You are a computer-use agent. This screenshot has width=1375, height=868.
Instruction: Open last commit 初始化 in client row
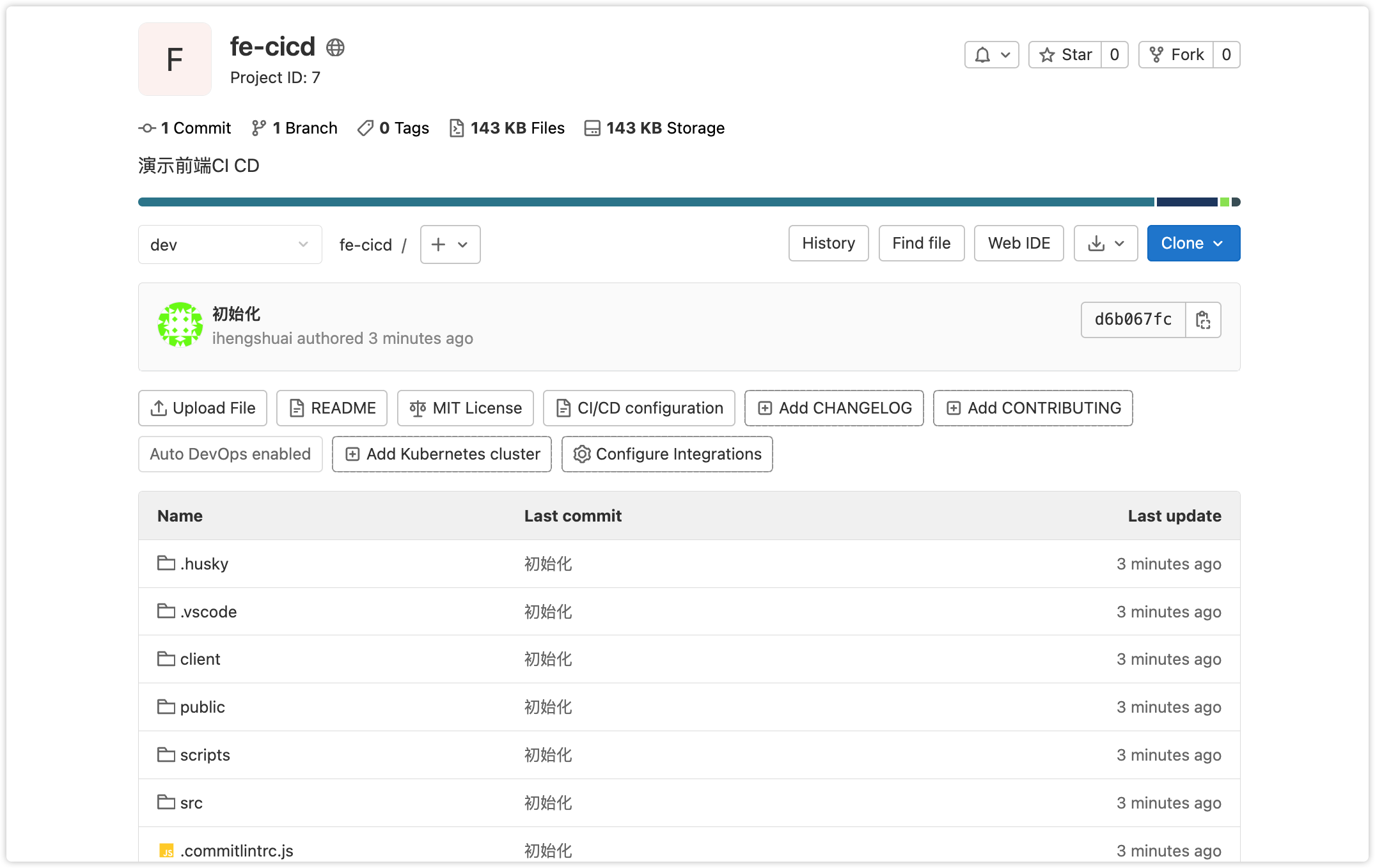pyautogui.click(x=548, y=659)
